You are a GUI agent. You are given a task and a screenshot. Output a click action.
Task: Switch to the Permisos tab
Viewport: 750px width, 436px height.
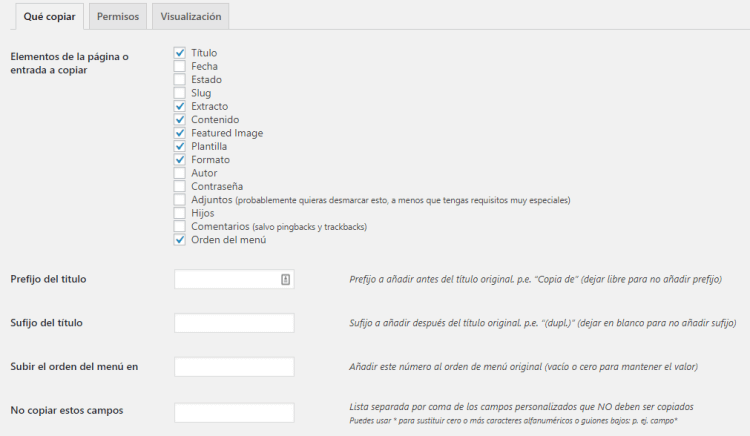point(118,16)
